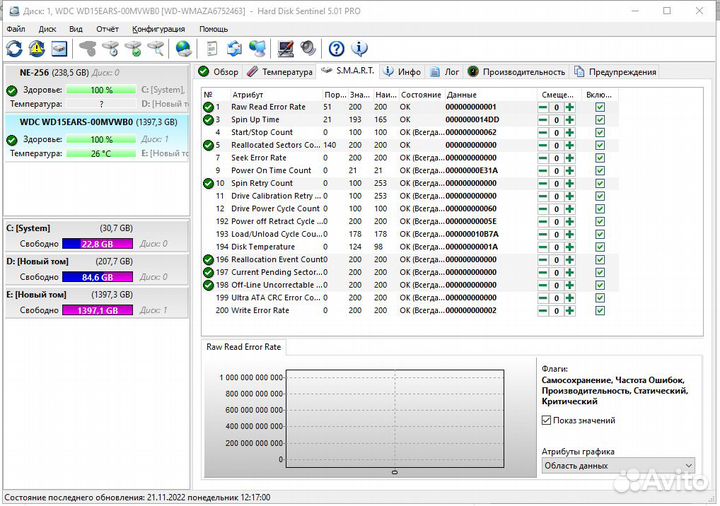The height and width of the screenshot is (506, 720).
Task: Click E: volume 1397,1 GB free bar
Action: [x=97, y=310]
